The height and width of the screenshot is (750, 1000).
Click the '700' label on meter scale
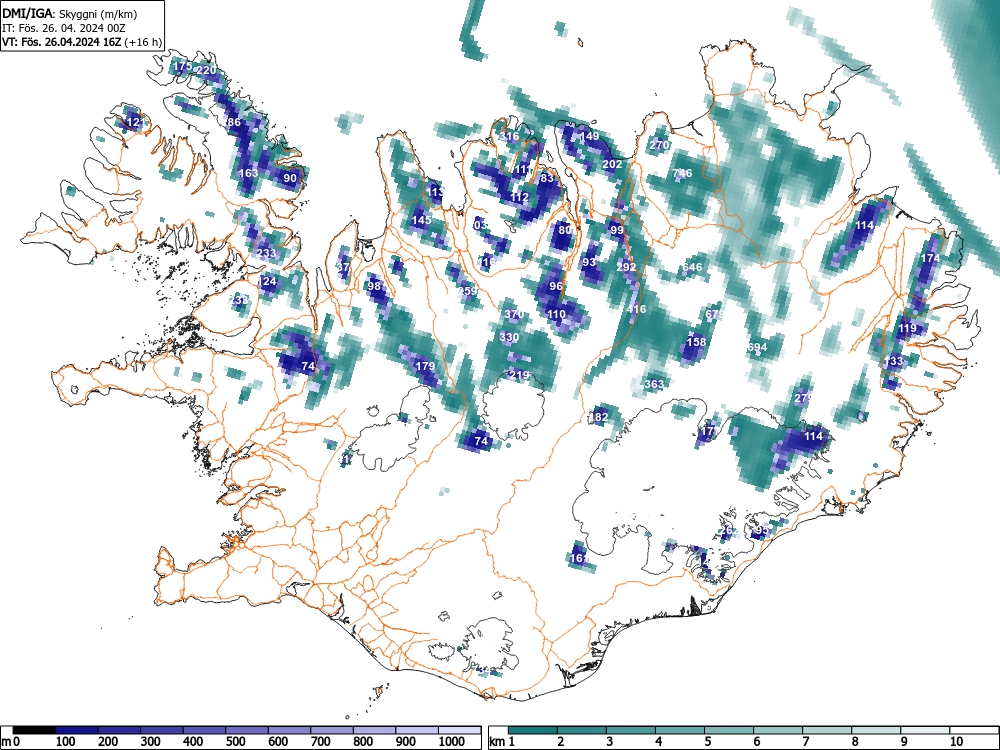pyautogui.click(x=321, y=741)
